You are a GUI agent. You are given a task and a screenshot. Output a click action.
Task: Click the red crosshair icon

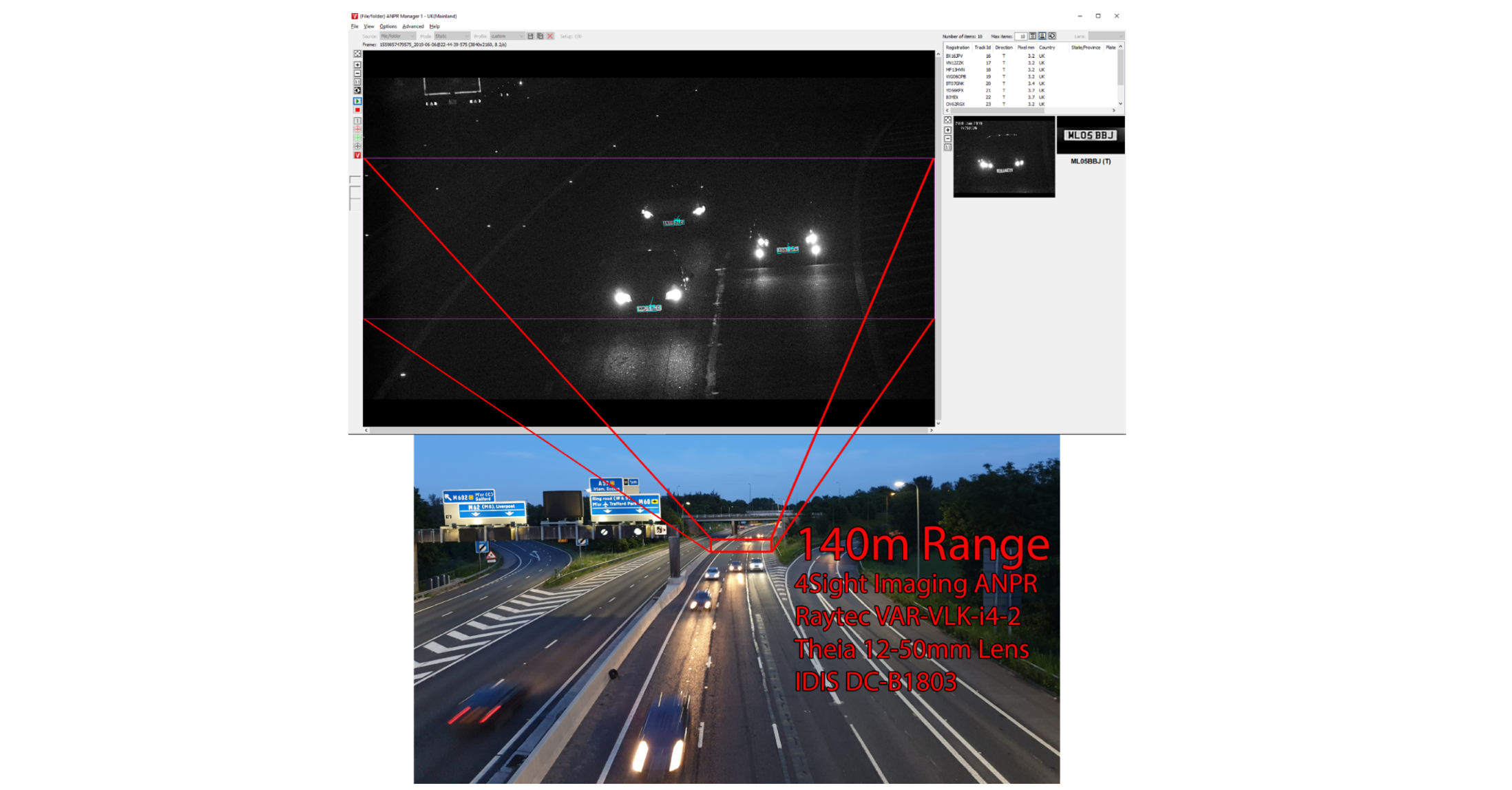(357, 129)
